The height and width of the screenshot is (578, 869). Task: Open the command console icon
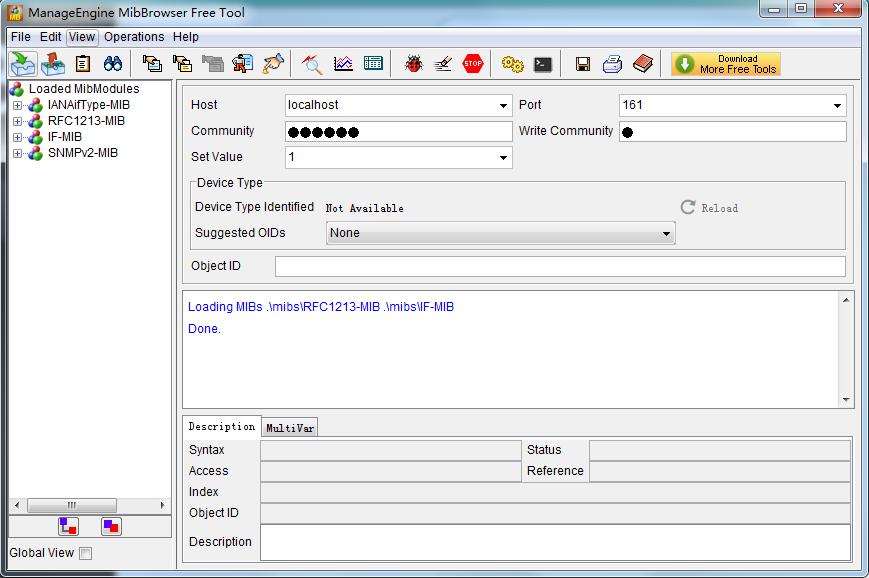coord(543,65)
